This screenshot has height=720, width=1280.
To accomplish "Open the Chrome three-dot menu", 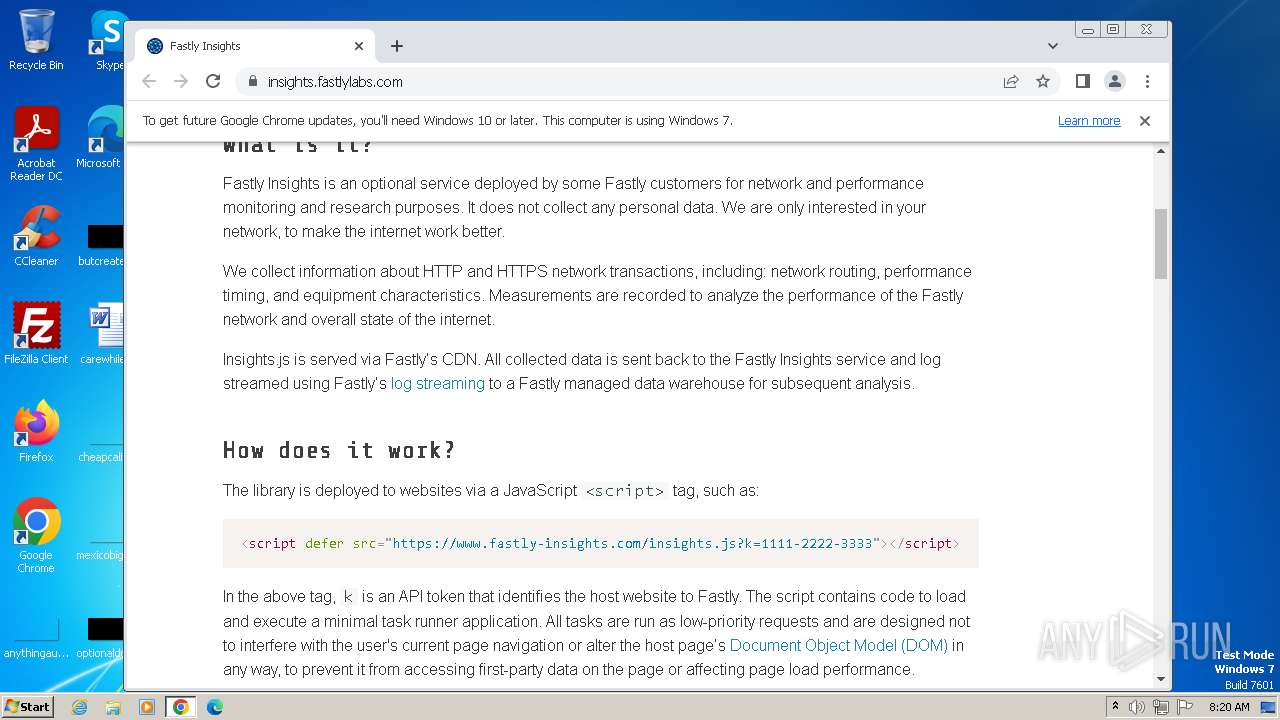I will click(x=1147, y=82).
